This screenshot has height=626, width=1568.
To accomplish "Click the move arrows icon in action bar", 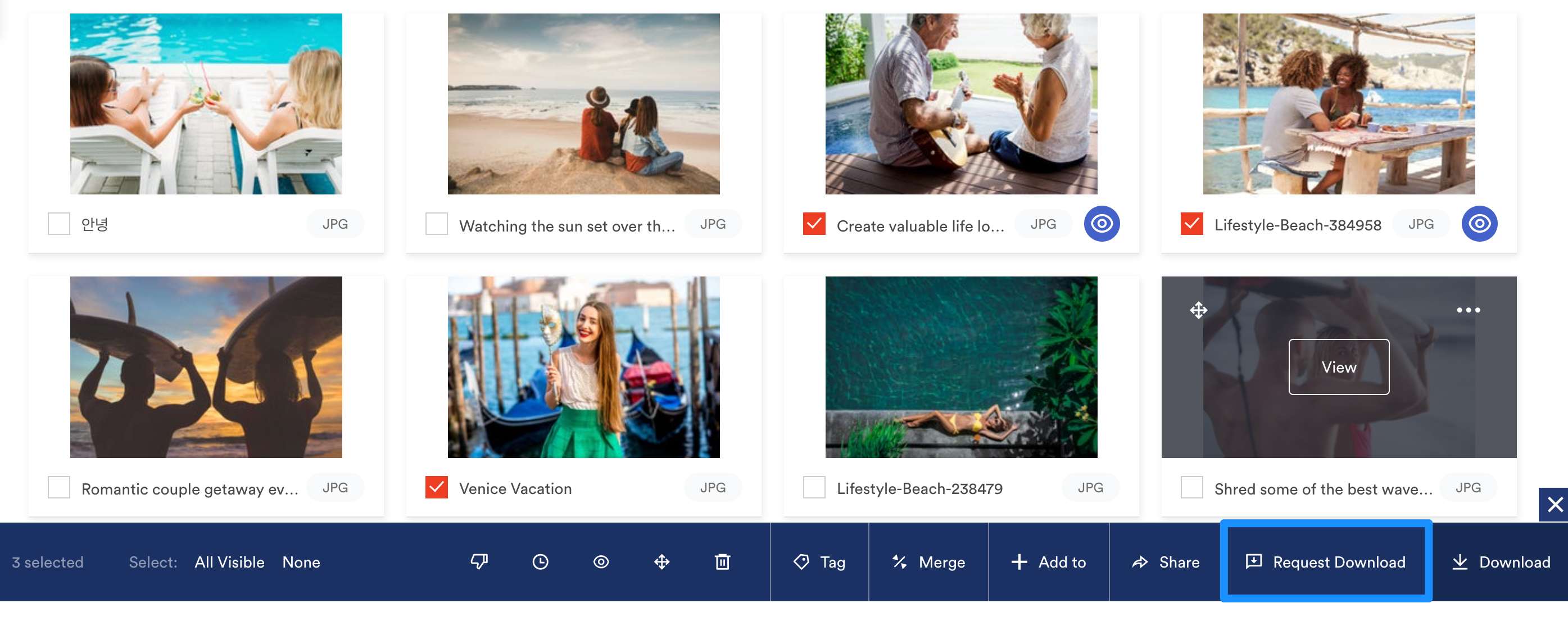I will (x=661, y=562).
